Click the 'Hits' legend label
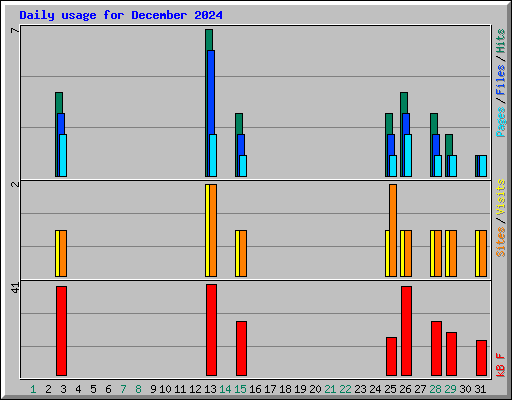Screen dimensions: 512x400 coord(500,41)
